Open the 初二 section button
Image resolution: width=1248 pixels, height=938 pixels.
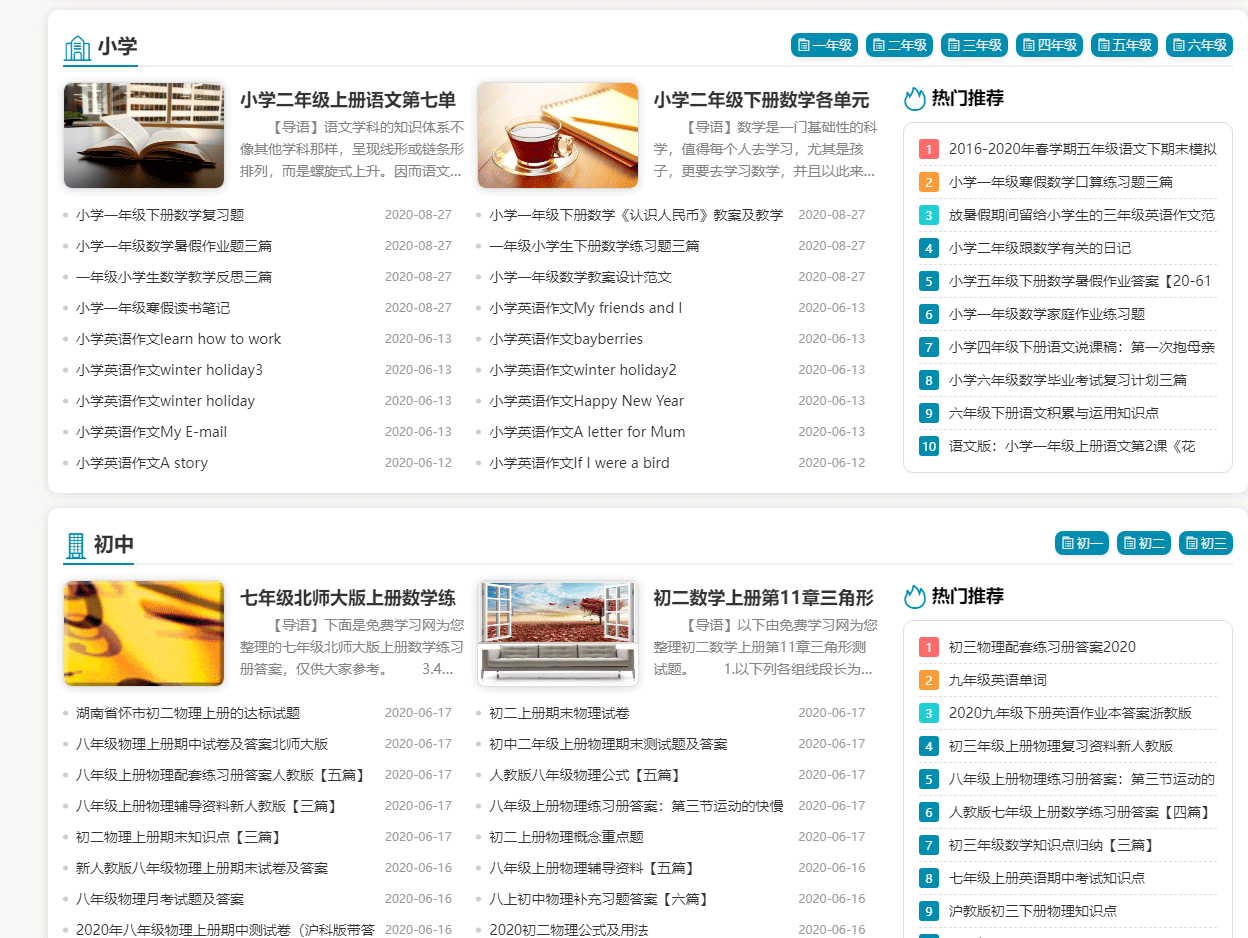pyautogui.click(x=1143, y=543)
